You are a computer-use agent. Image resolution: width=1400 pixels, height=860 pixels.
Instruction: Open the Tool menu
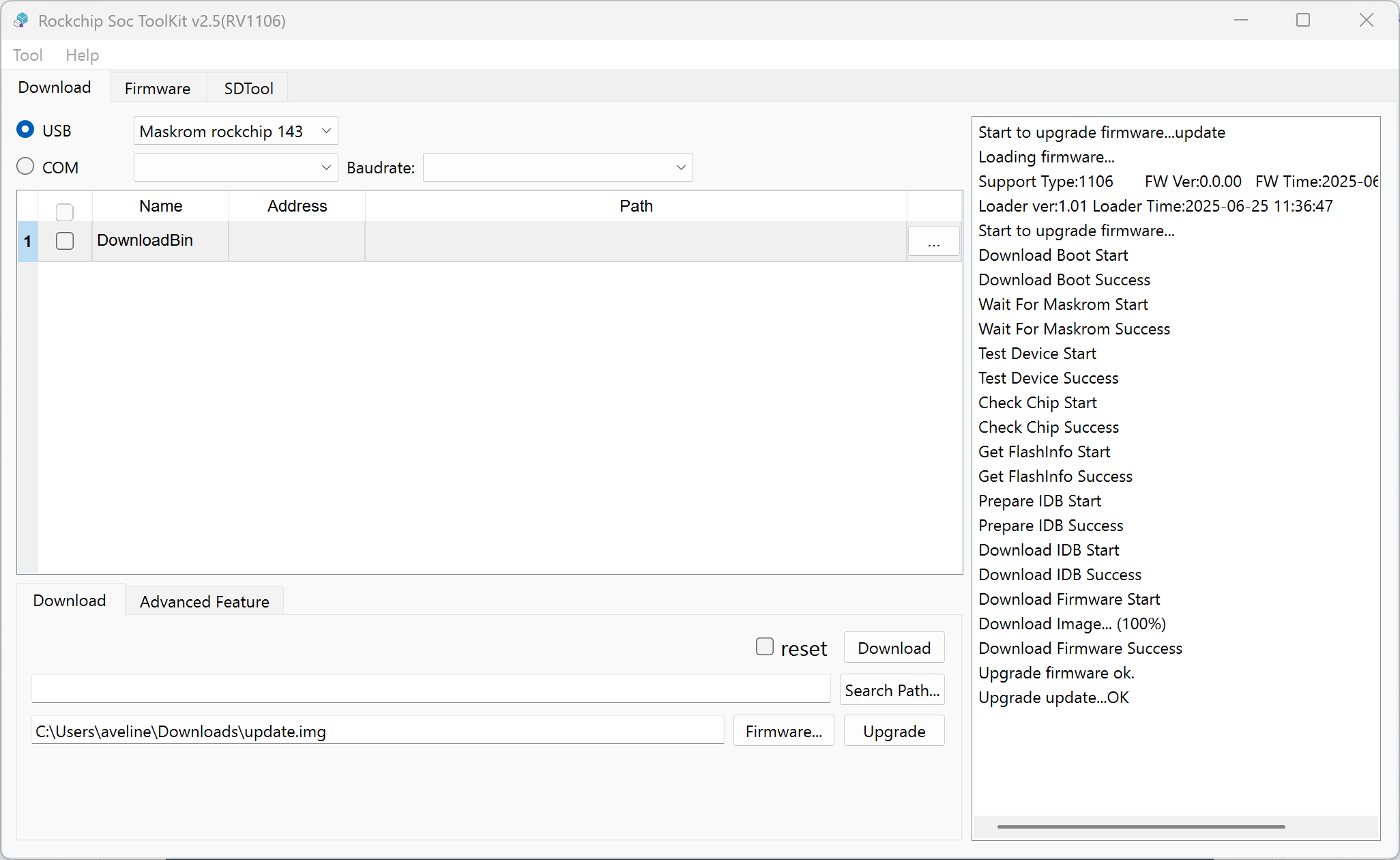(x=27, y=55)
